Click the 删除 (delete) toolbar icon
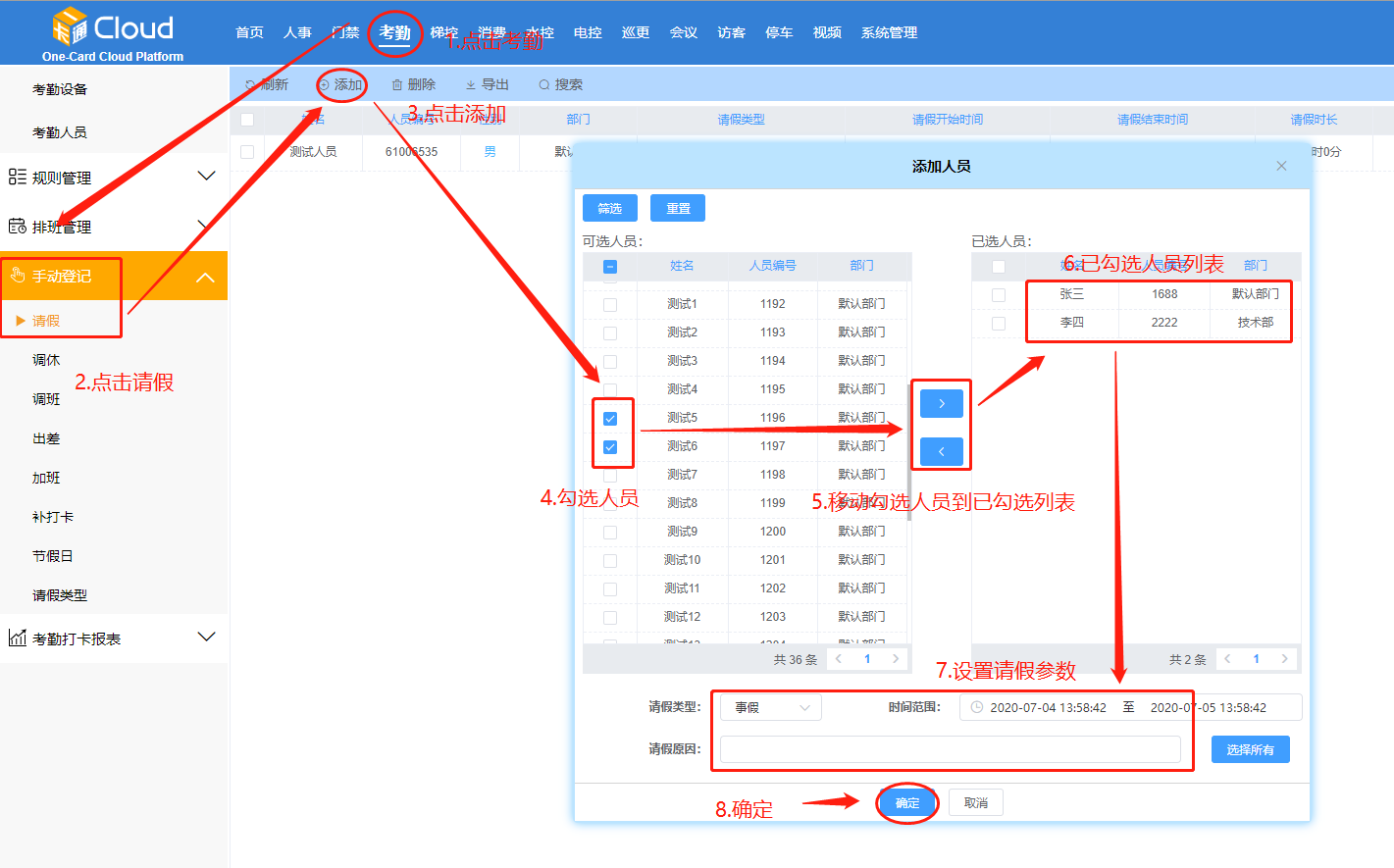1394x868 pixels. (x=396, y=83)
